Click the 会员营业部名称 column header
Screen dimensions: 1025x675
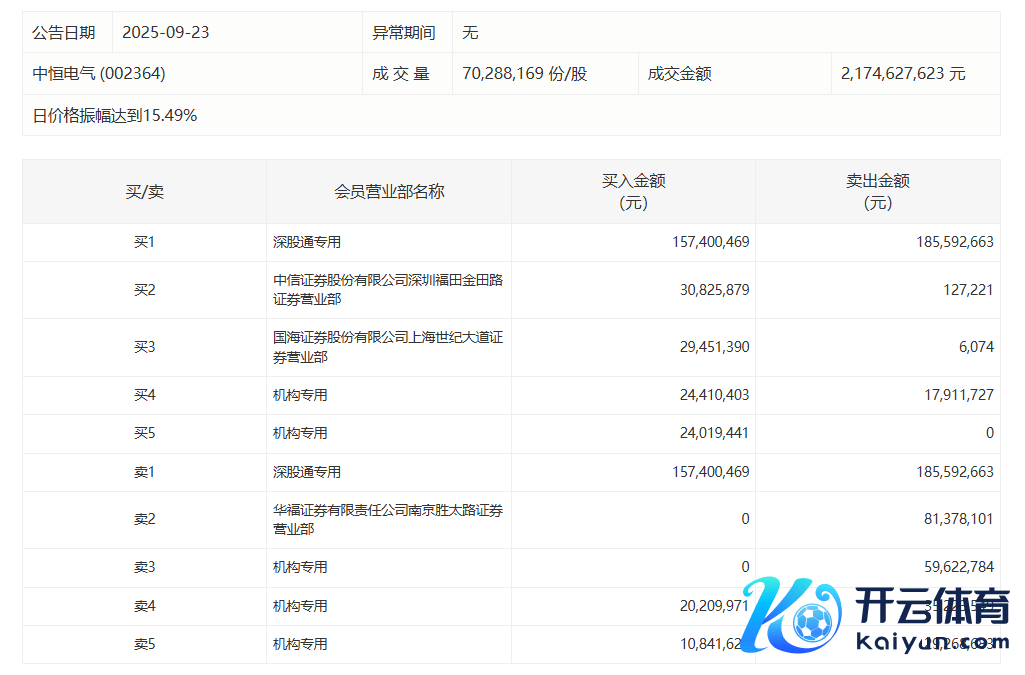pos(389,192)
